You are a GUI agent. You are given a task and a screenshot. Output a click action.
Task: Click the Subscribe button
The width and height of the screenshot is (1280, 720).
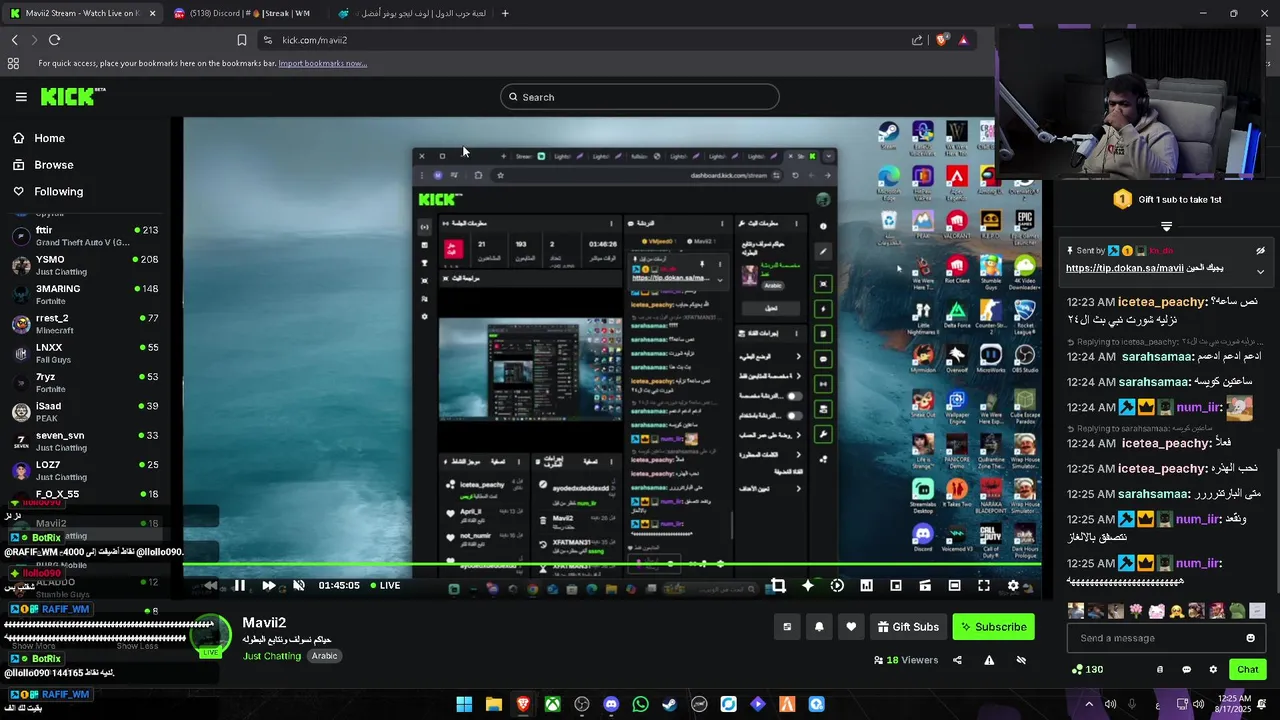[993, 627]
